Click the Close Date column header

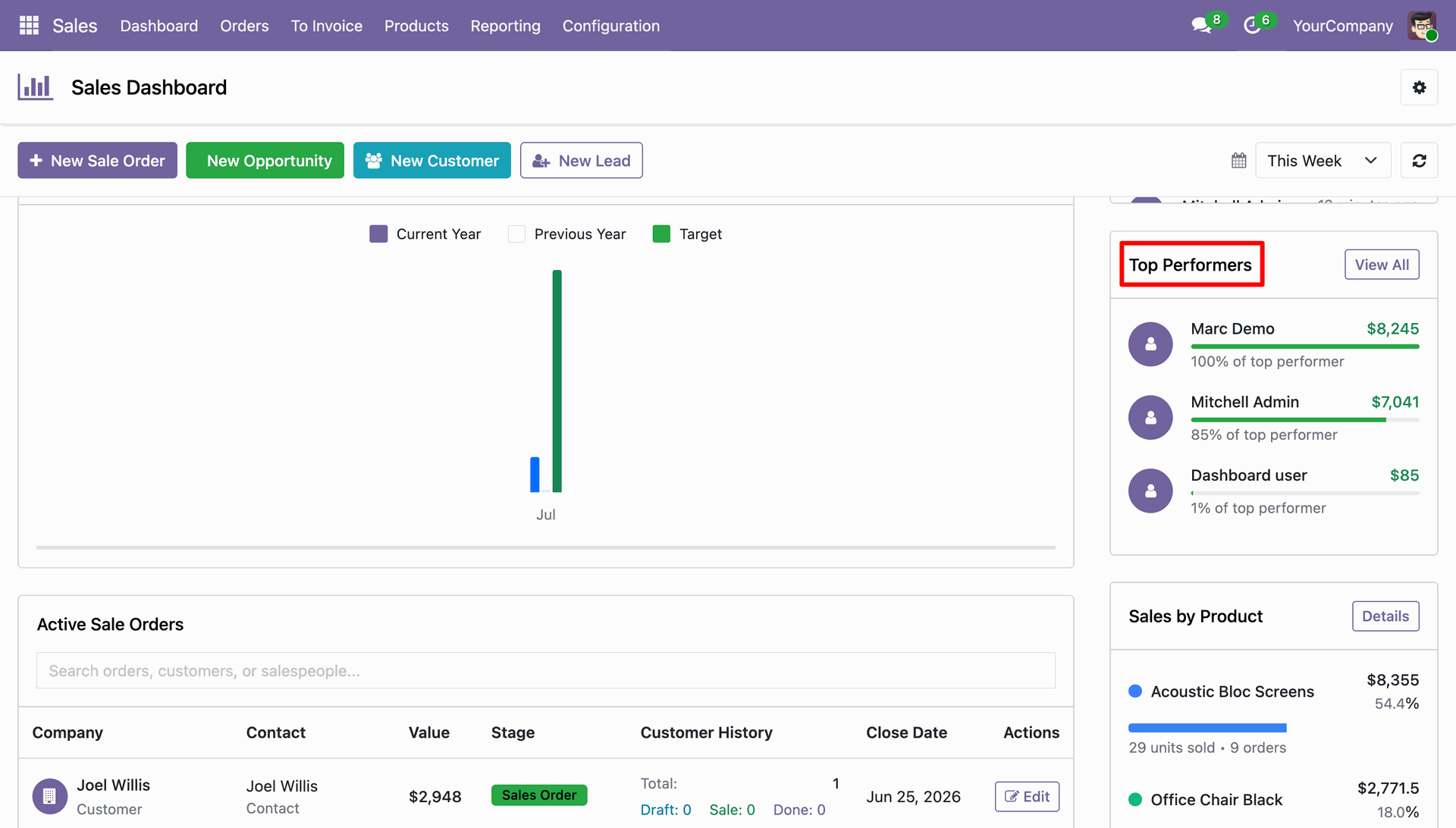pos(906,732)
